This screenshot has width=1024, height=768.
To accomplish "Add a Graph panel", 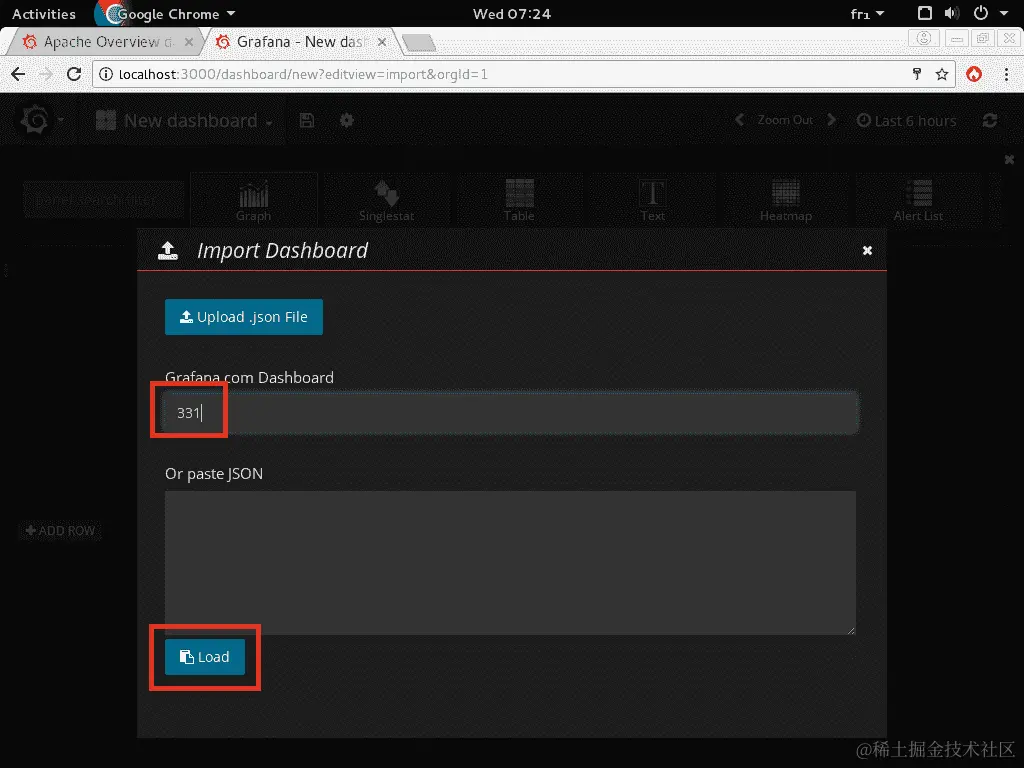I will coord(253,200).
